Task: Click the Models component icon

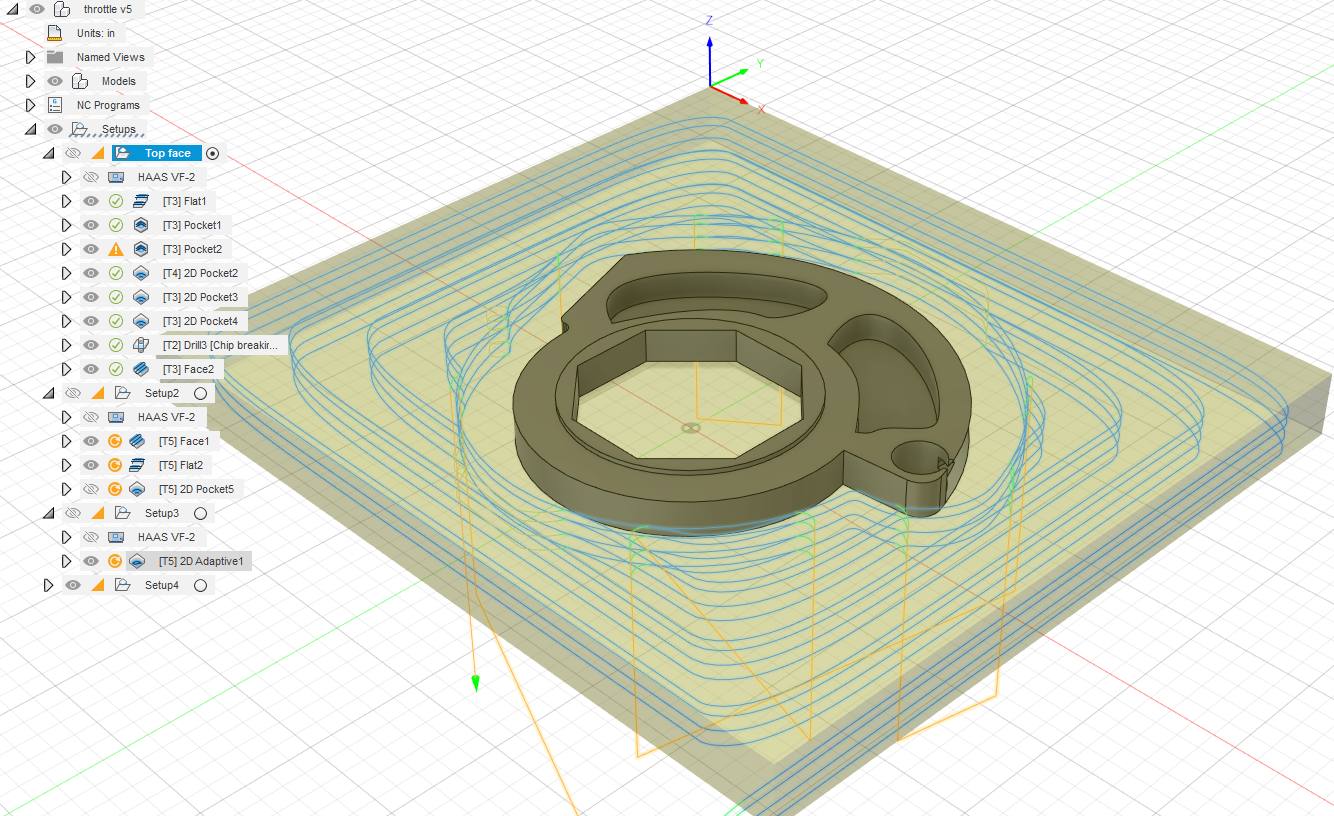Action: point(80,81)
